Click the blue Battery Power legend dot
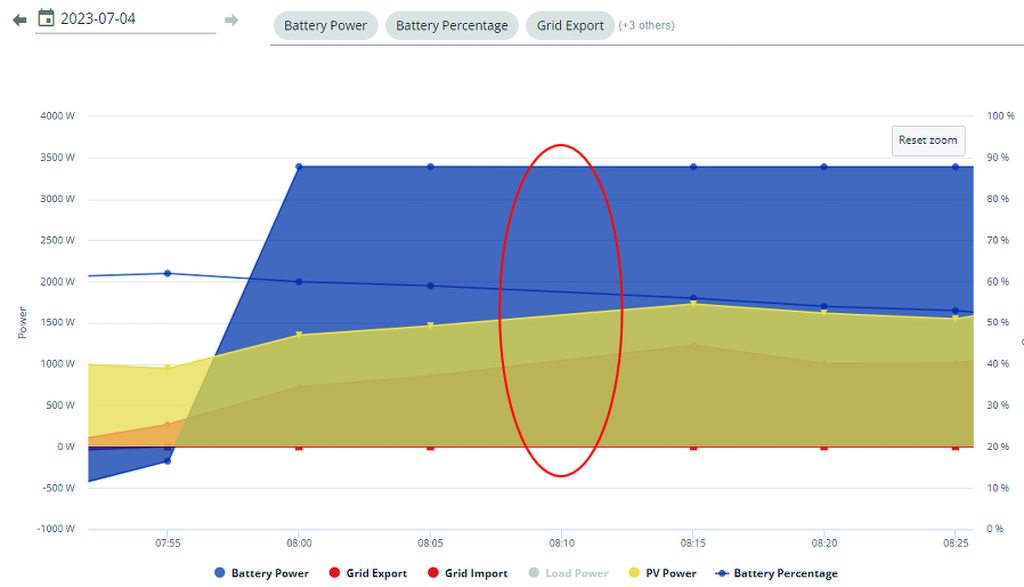The width and height of the screenshot is (1024, 587). tap(220, 573)
